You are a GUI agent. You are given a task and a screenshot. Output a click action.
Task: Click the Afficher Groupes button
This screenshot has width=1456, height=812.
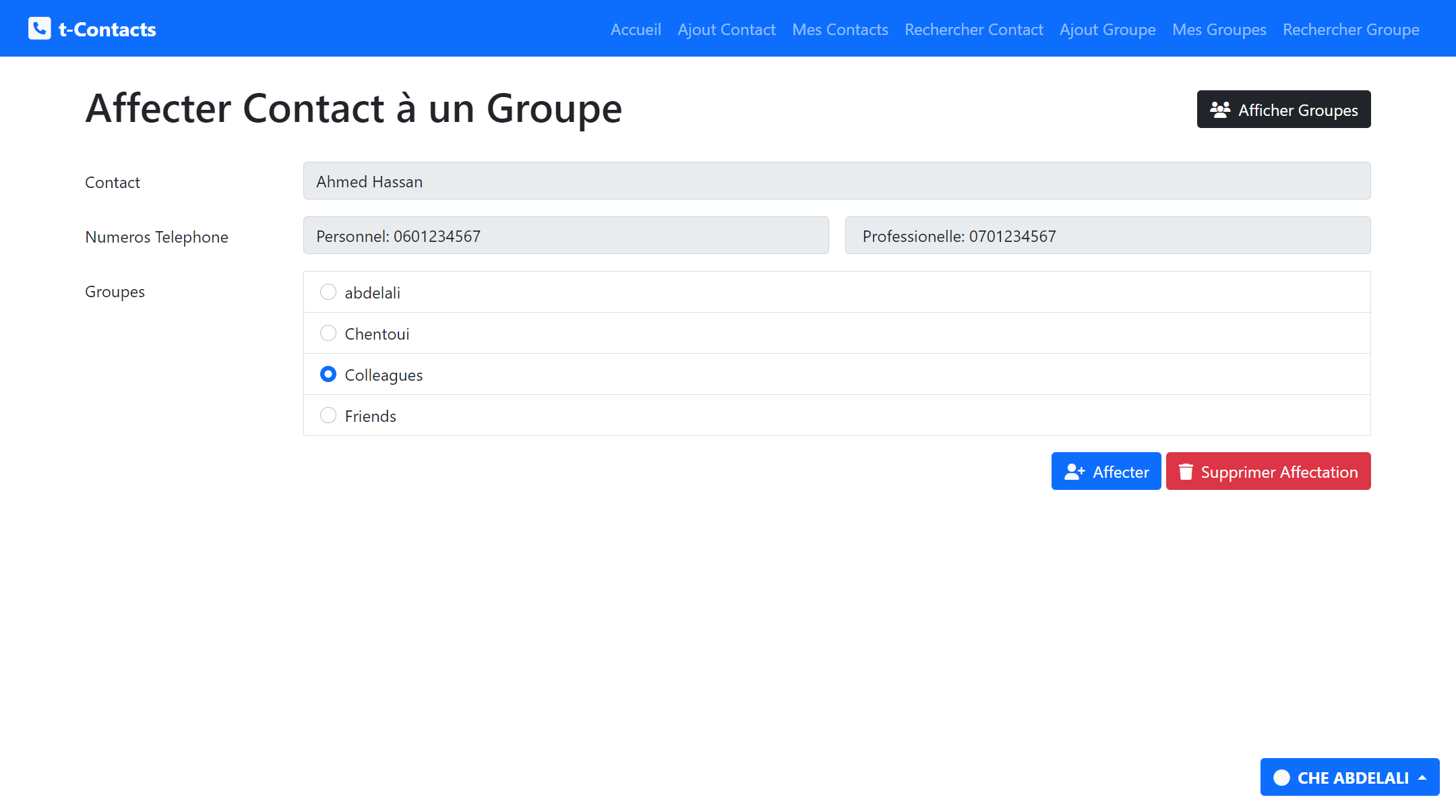[x=1283, y=109]
